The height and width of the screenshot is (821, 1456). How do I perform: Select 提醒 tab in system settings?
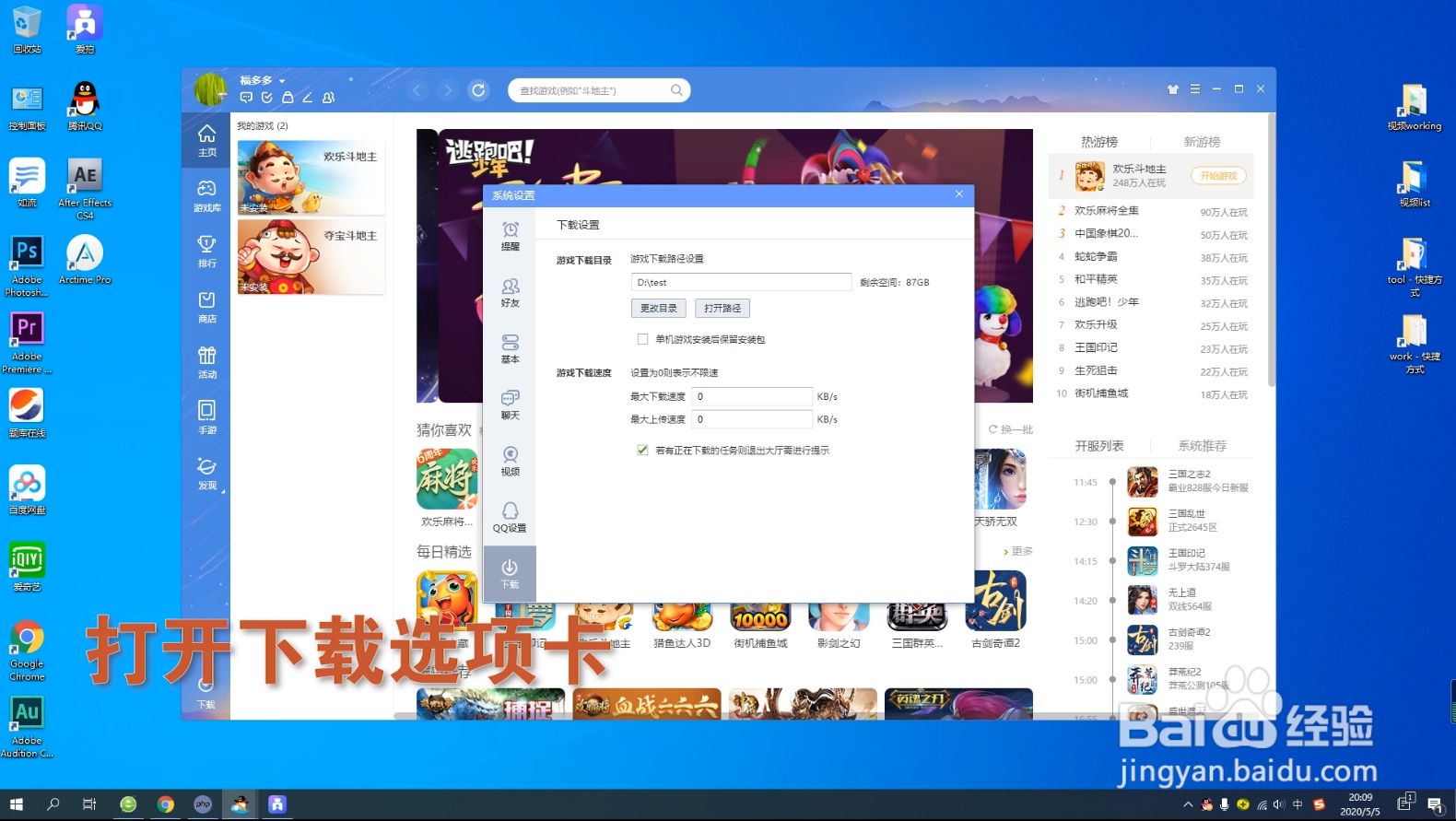coord(510,236)
